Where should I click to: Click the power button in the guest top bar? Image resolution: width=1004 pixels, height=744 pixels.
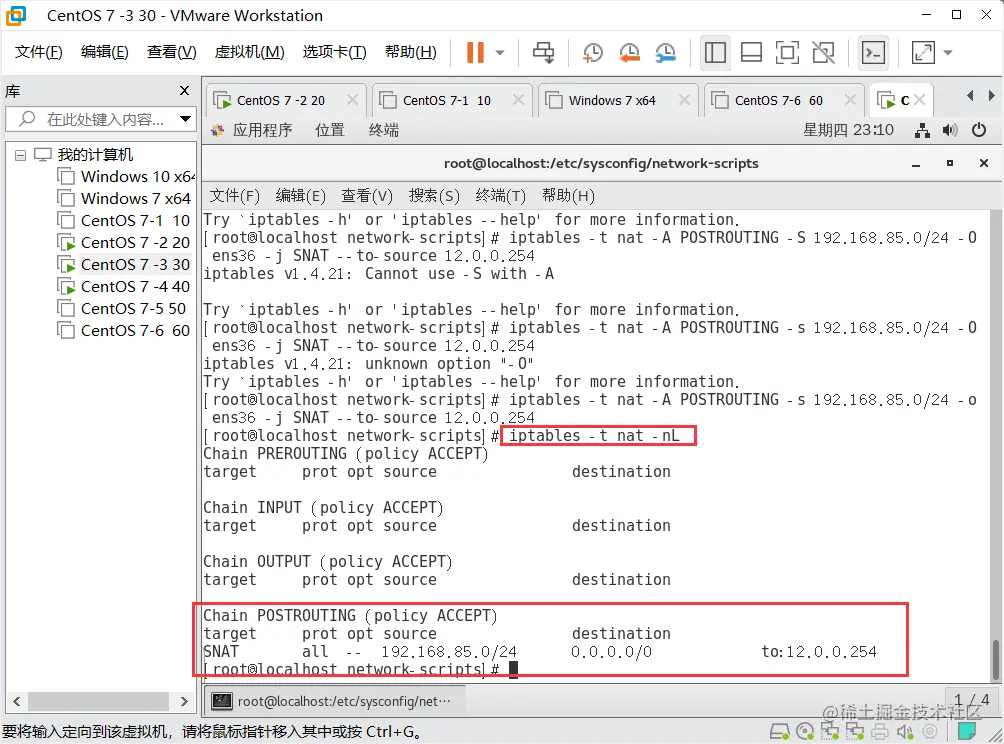[979, 129]
